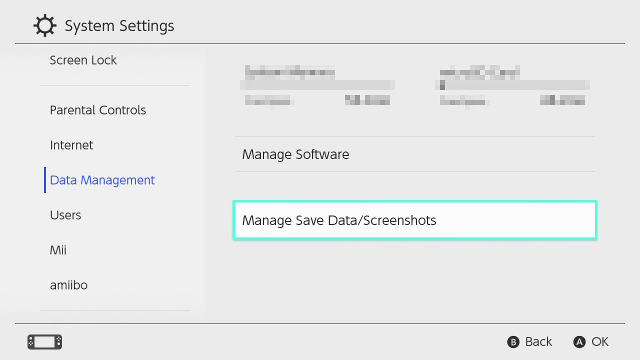Click the first blurred storage usage bar

click(318, 85)
